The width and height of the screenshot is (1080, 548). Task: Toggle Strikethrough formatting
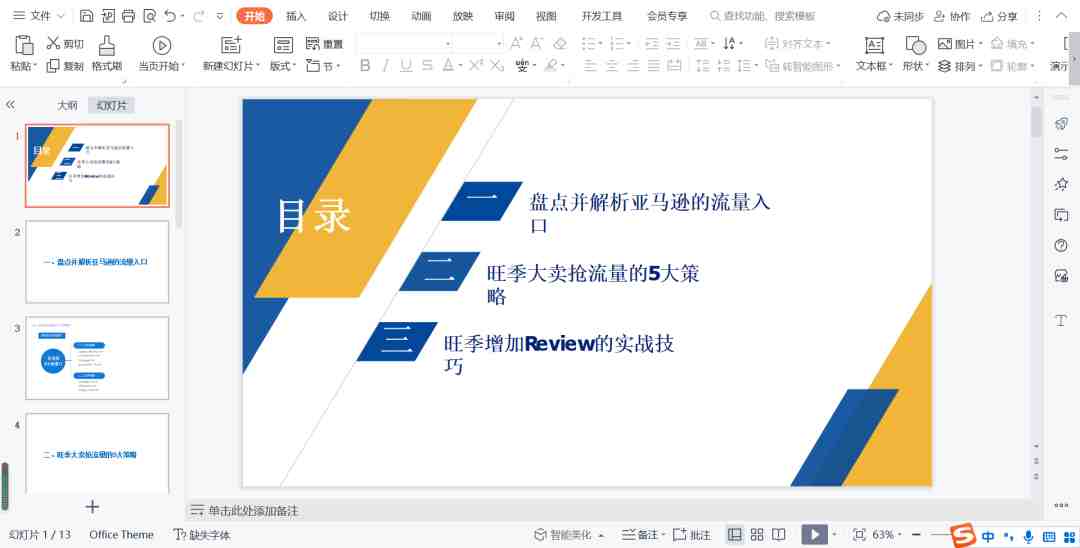point(427,66)
